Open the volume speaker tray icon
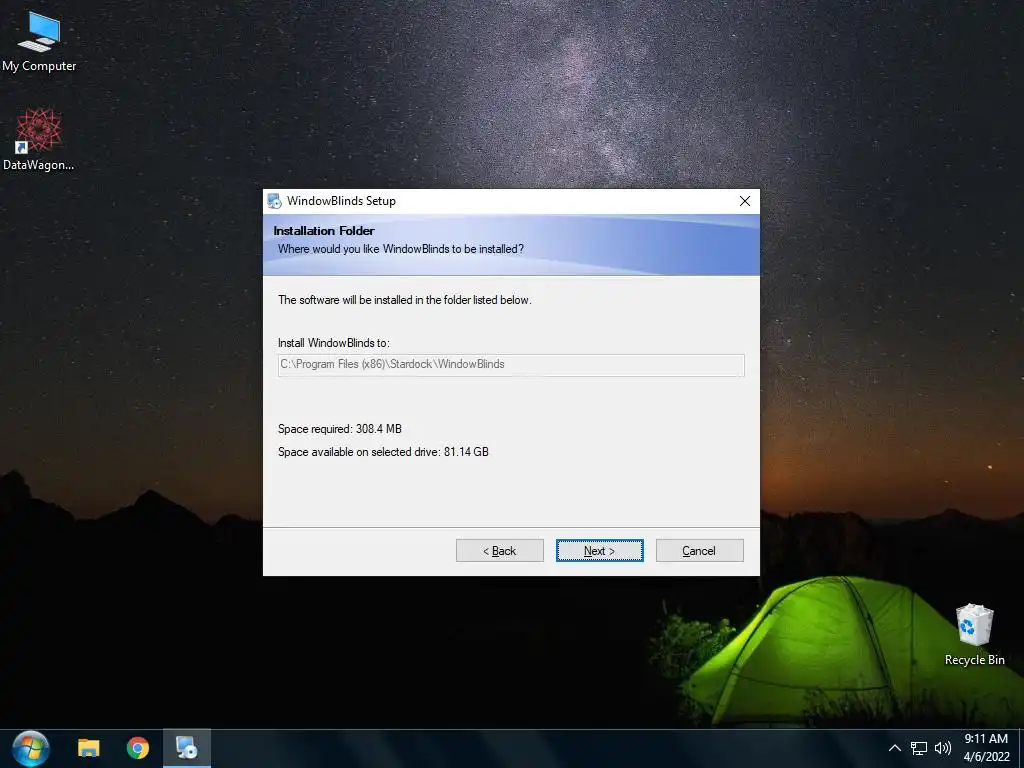This screenshot has height=768, width=1024. pyautogui.click(x=942, y=748)
